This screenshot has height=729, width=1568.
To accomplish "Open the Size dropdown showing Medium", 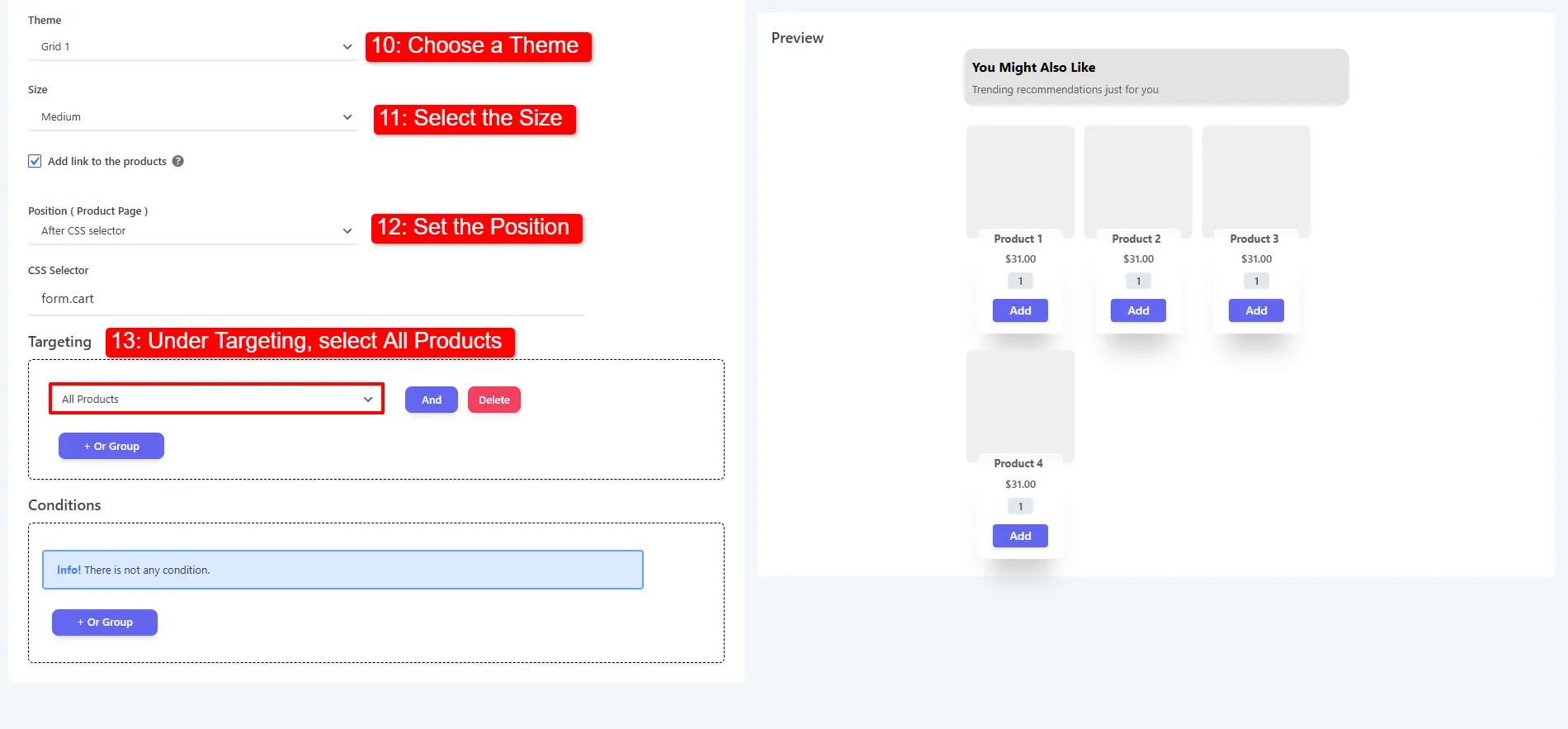I will (192, 117).
